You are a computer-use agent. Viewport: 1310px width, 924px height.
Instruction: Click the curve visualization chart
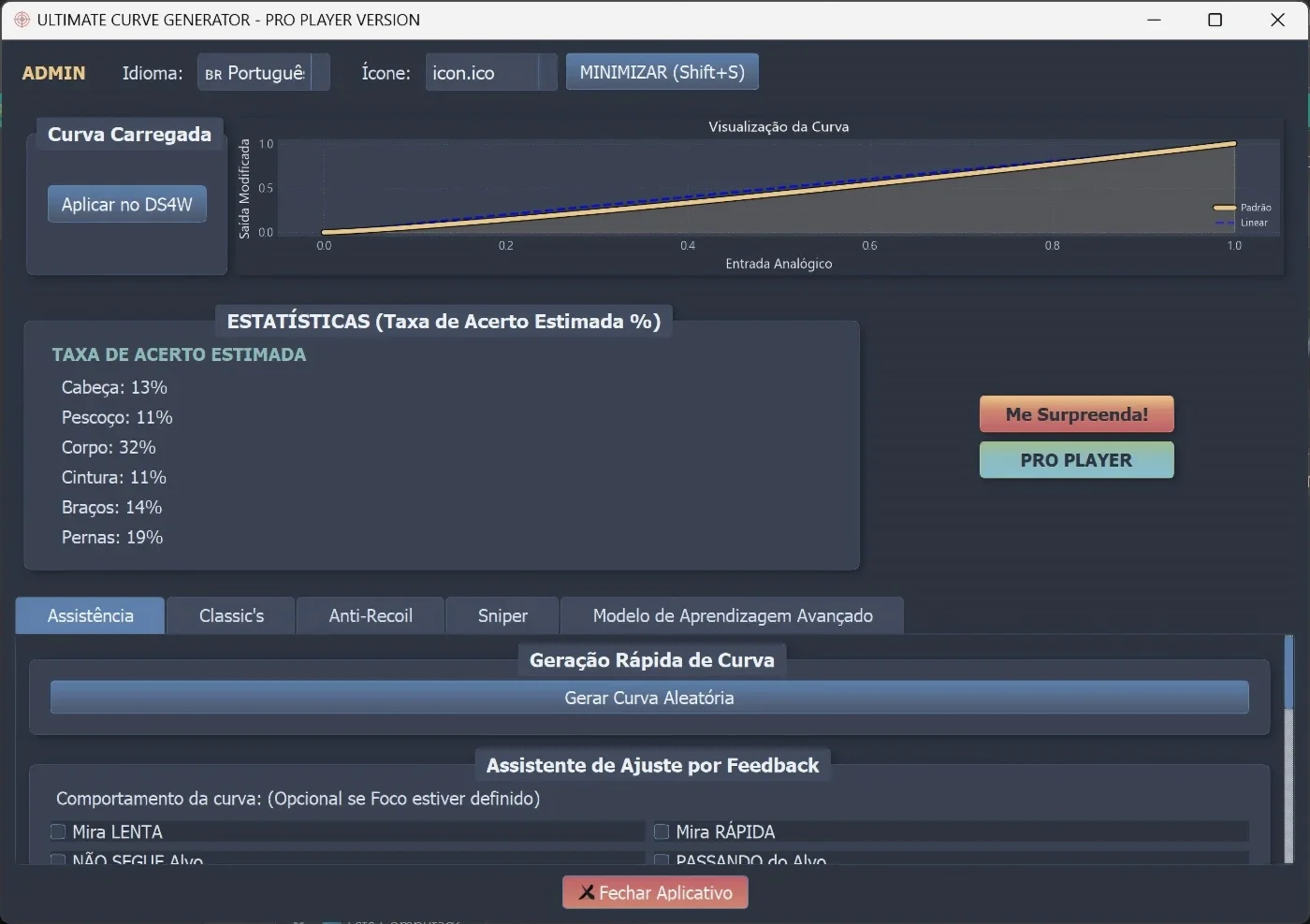tap(760, 195)
